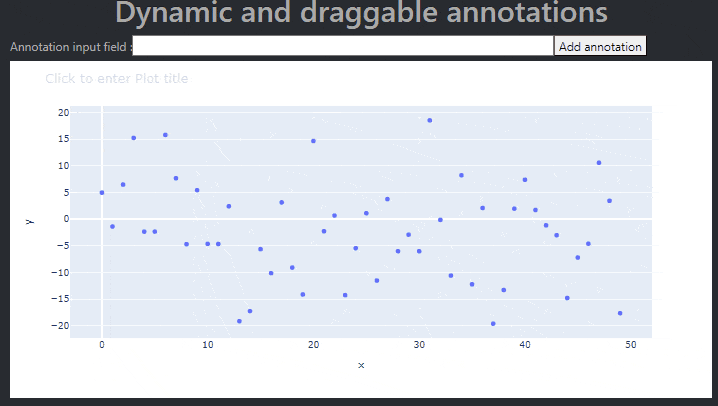
Task: Click the last data point at x=49
Action: (620, 313)
